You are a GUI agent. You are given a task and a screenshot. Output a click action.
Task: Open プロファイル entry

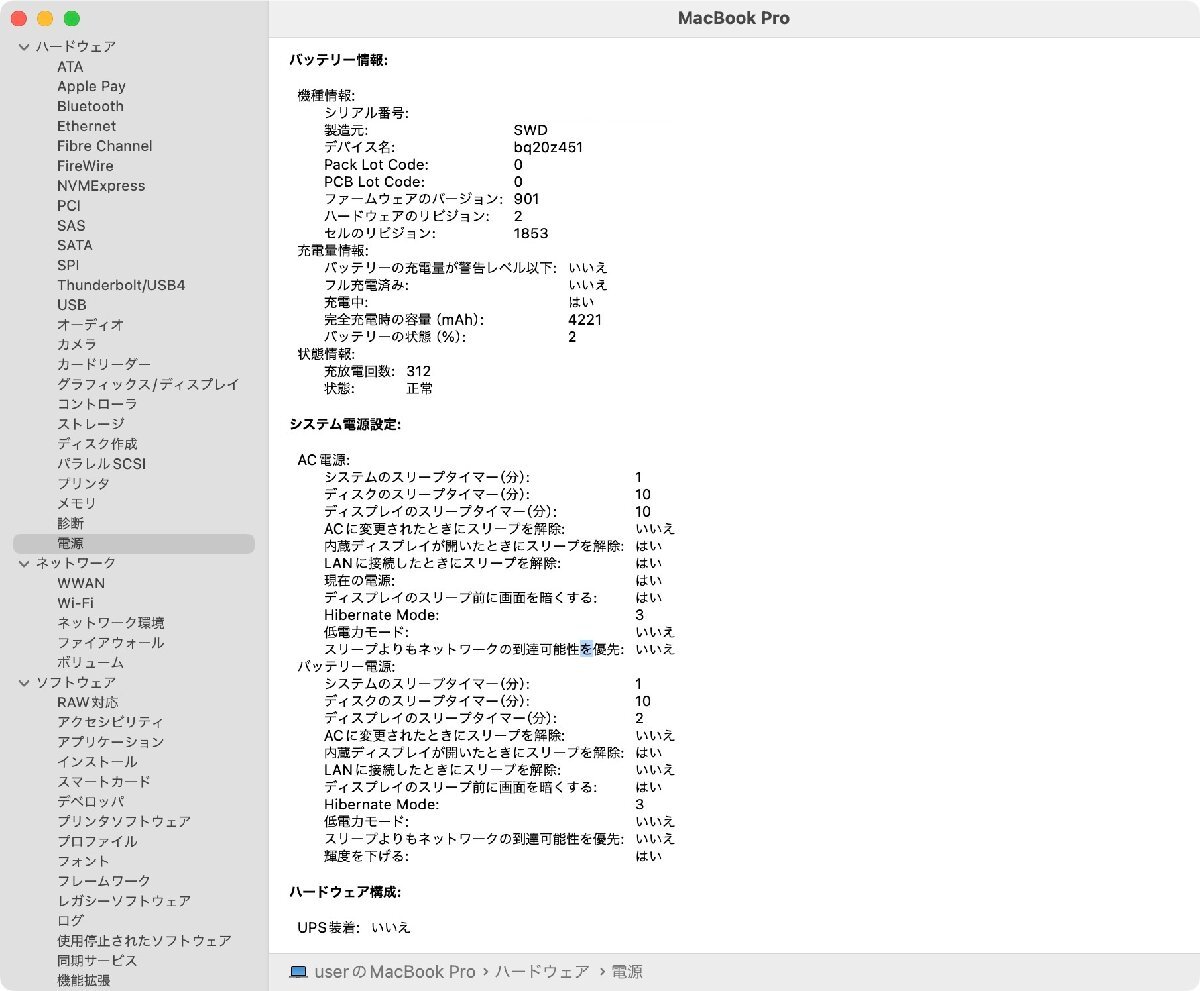(x=97, y=841)
